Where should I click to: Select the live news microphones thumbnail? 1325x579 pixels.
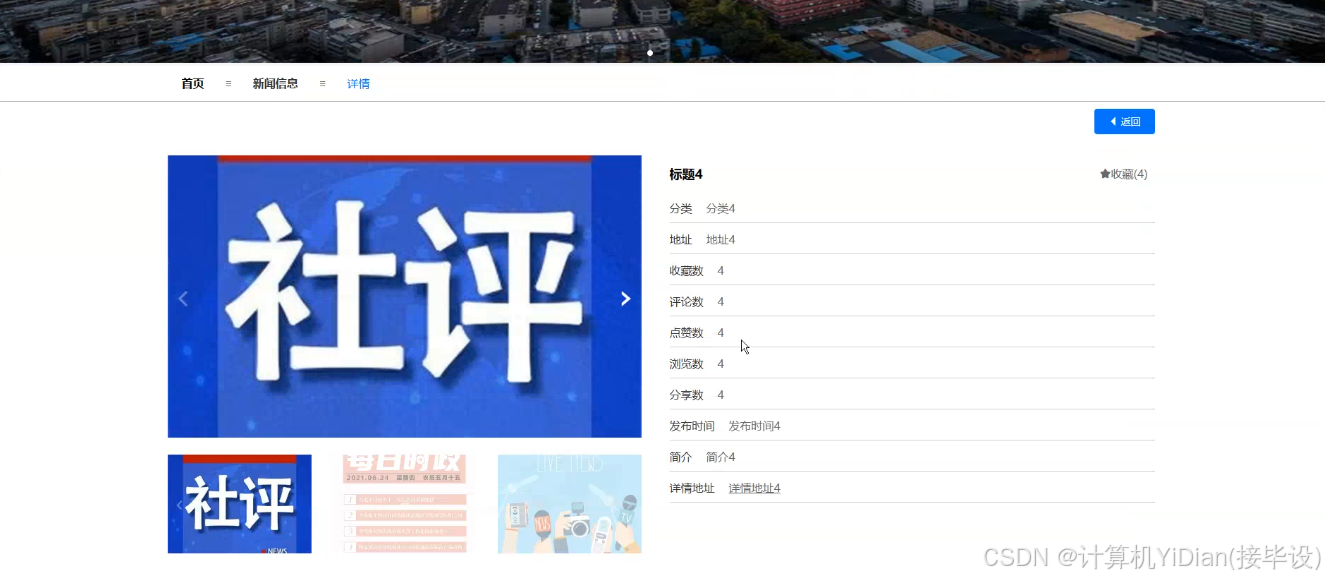click(569, 503)
